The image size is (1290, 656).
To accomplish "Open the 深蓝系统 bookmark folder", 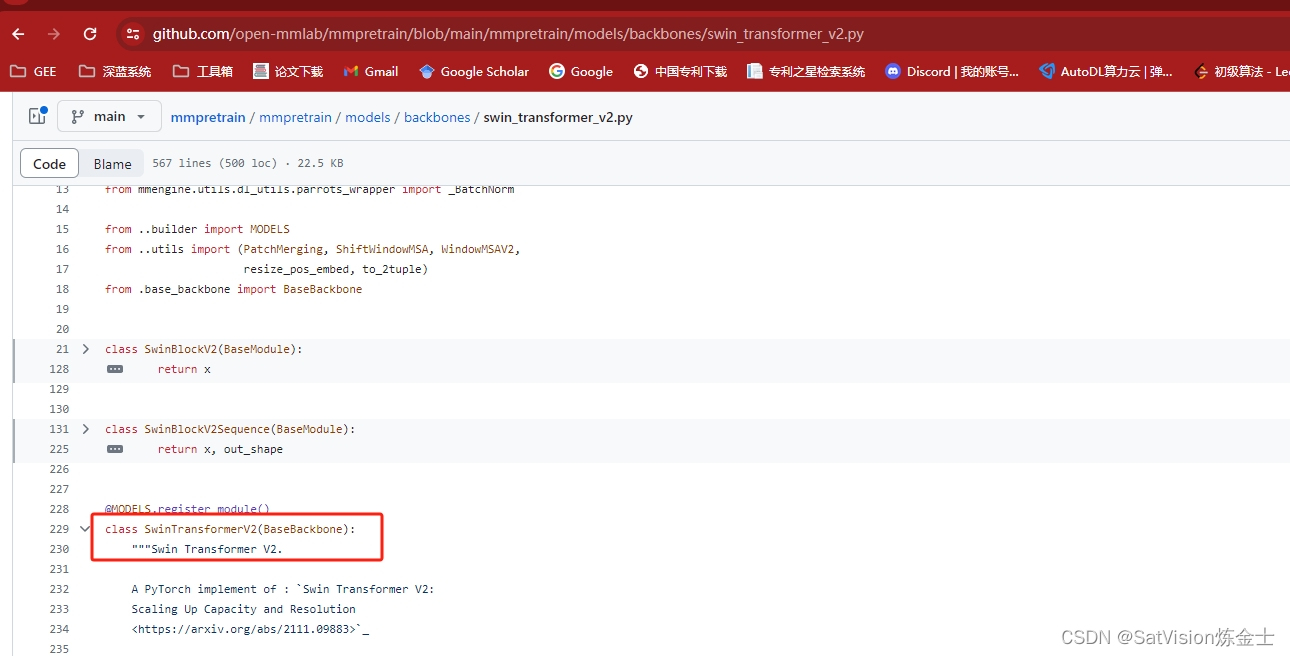I will (x=115, y=71).
